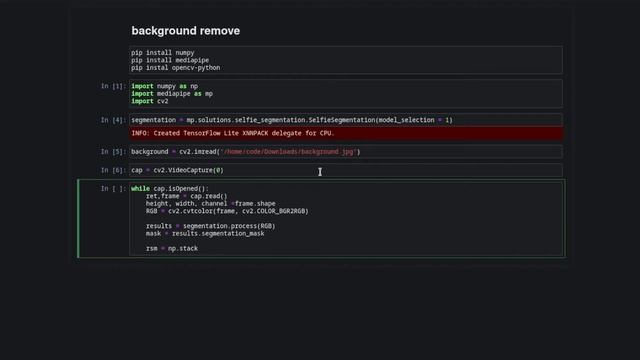The width and height of the screenshot is (640, 360).
Task: Click the TensorFlow Lite XNNPACK info output
Action: 346,133
